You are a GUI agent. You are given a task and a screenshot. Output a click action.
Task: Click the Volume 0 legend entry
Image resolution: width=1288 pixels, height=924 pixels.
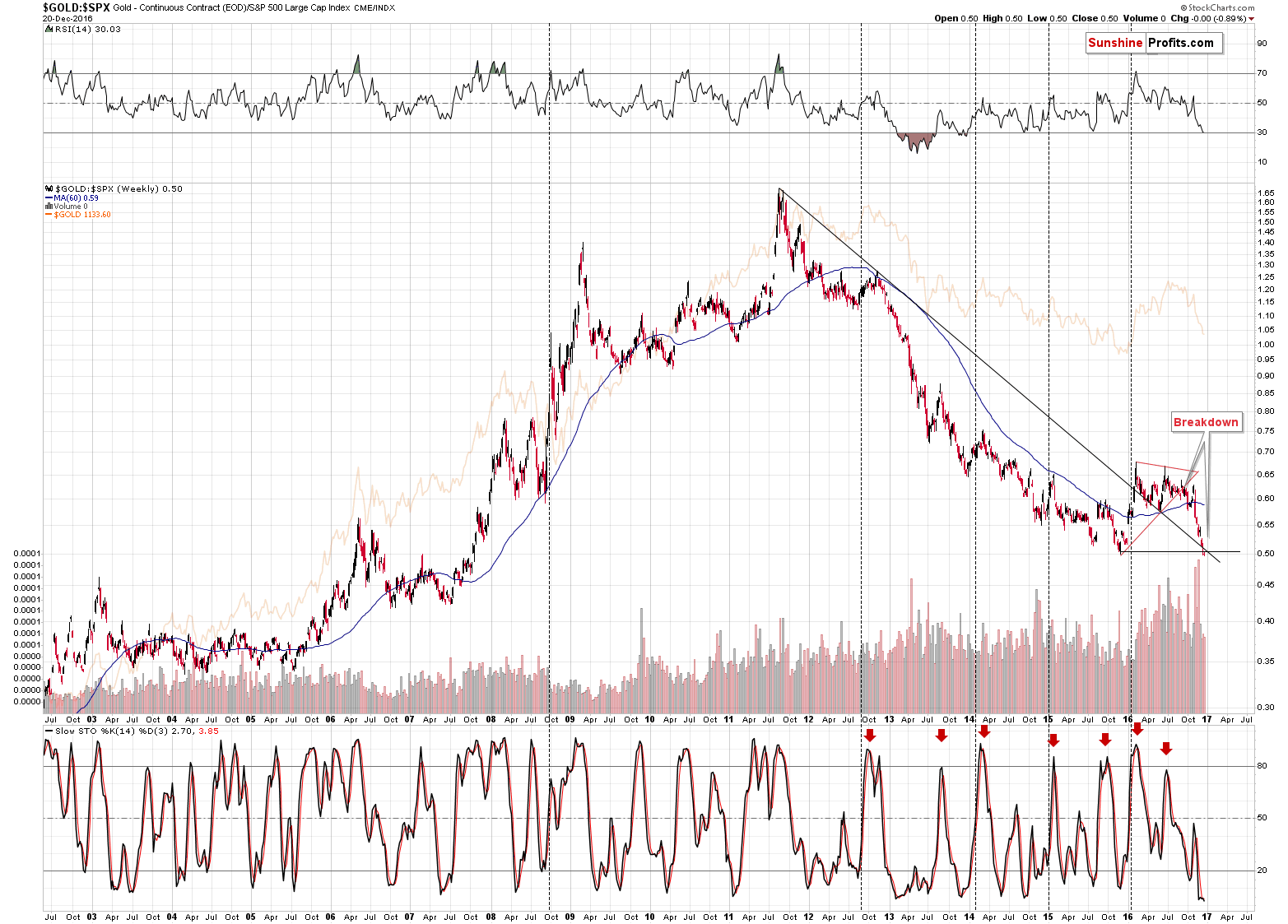click(70, 207)
